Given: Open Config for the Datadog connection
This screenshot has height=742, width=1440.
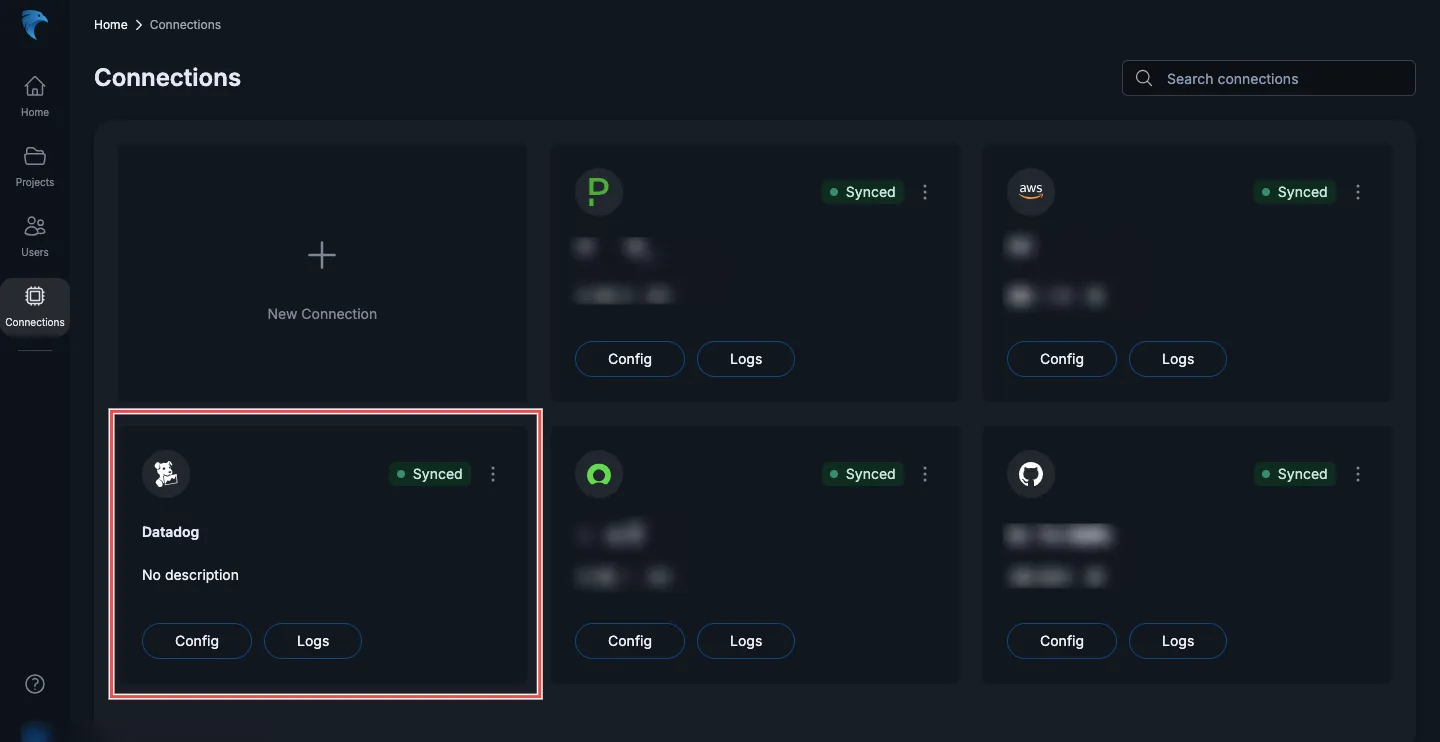Looking at the screenshot, I should point(197,641).
